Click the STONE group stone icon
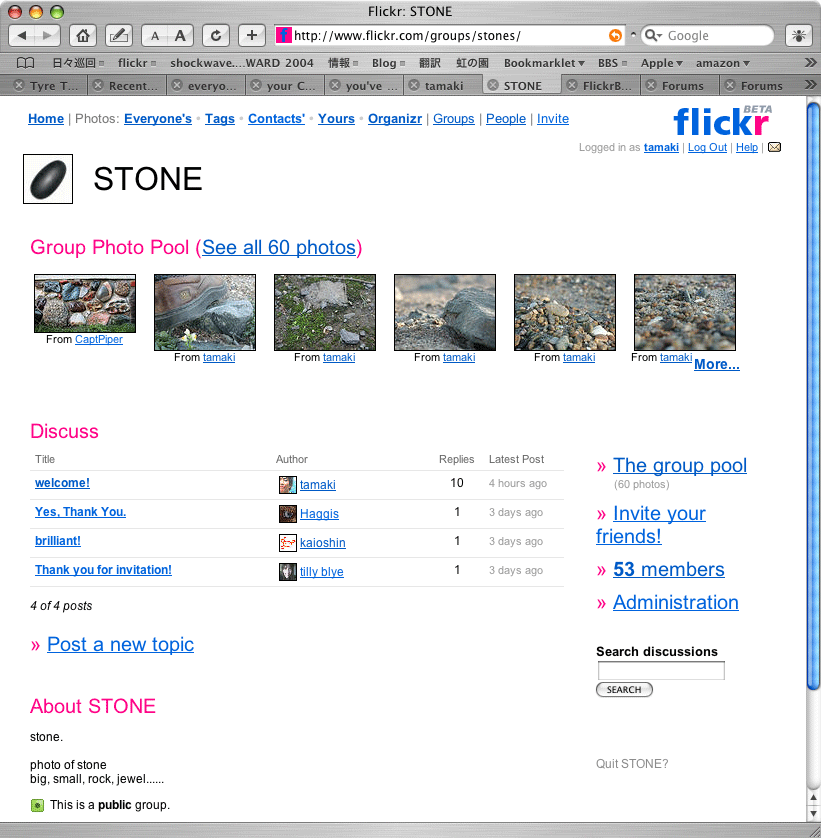 pyautogui.click(x=48, y=180)
